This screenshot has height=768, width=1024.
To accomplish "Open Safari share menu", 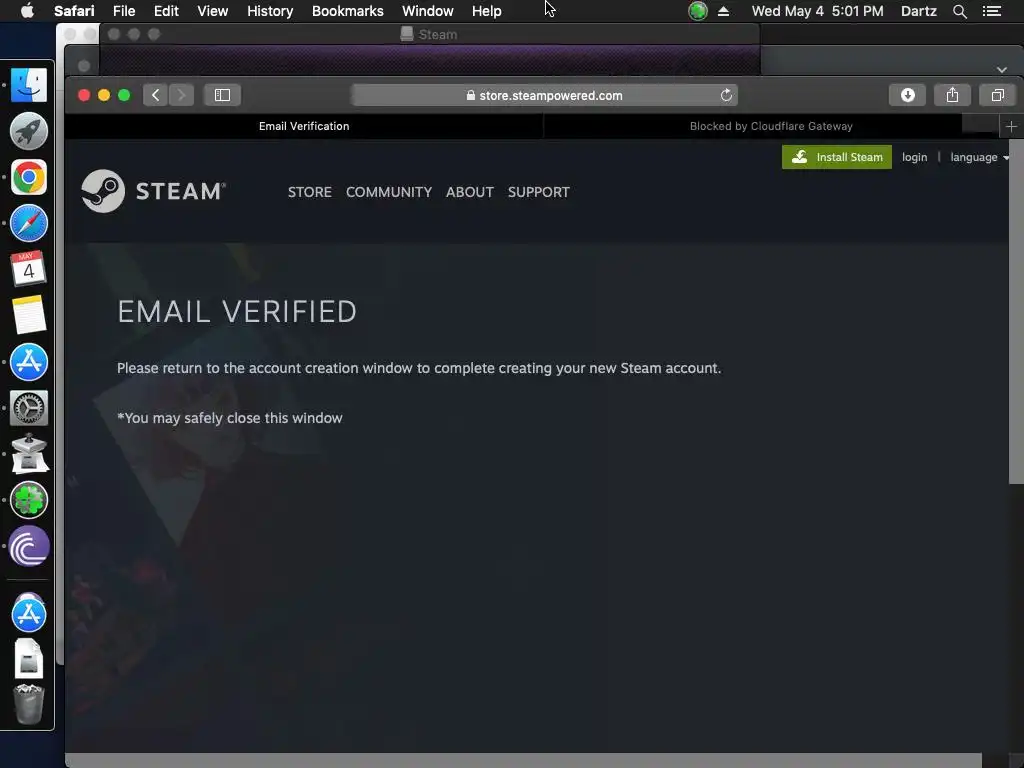I will 952,95.
